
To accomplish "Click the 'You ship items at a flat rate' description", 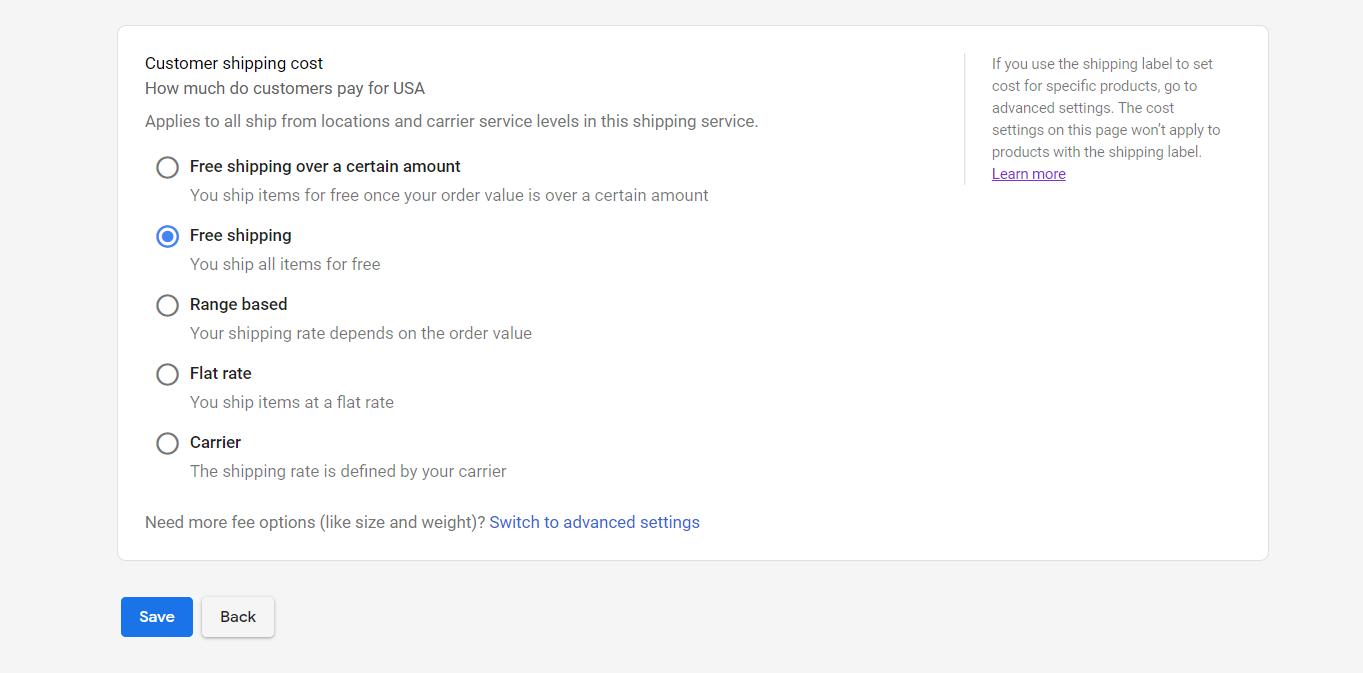I will coord(292,402).
